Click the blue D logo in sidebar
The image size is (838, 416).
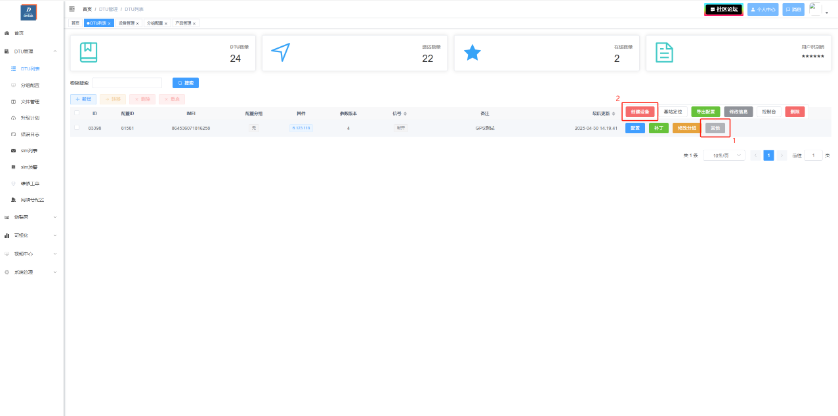[28, 12]
